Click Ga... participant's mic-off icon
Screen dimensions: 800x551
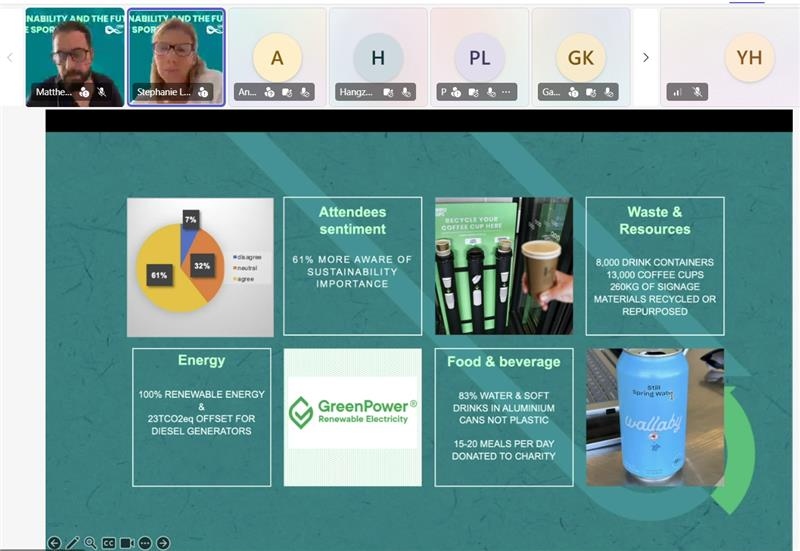609,92
